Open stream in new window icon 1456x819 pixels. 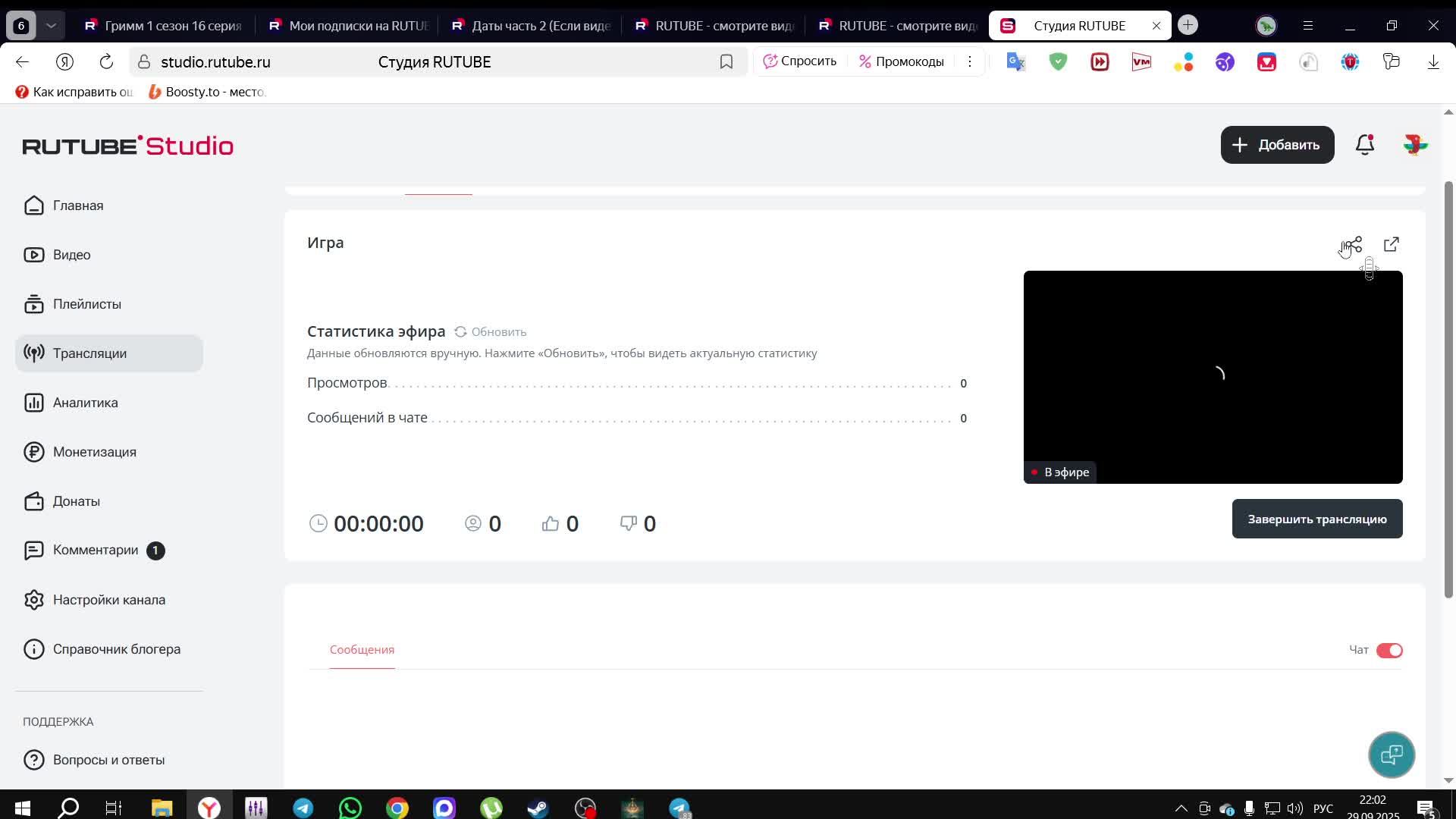(x=1392, y=244)
